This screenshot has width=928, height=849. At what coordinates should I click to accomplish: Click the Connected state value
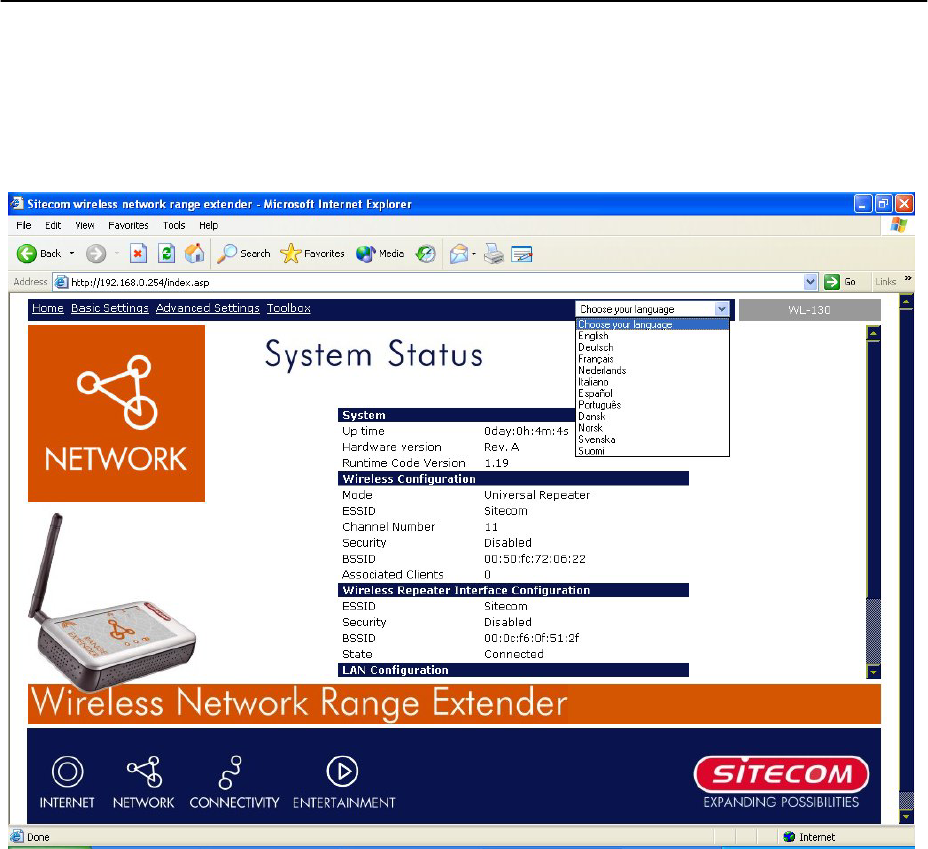coord(514,654)
